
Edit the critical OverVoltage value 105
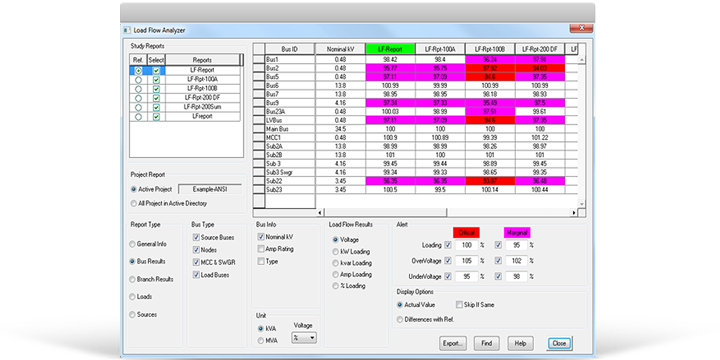[x=467, y=261]
